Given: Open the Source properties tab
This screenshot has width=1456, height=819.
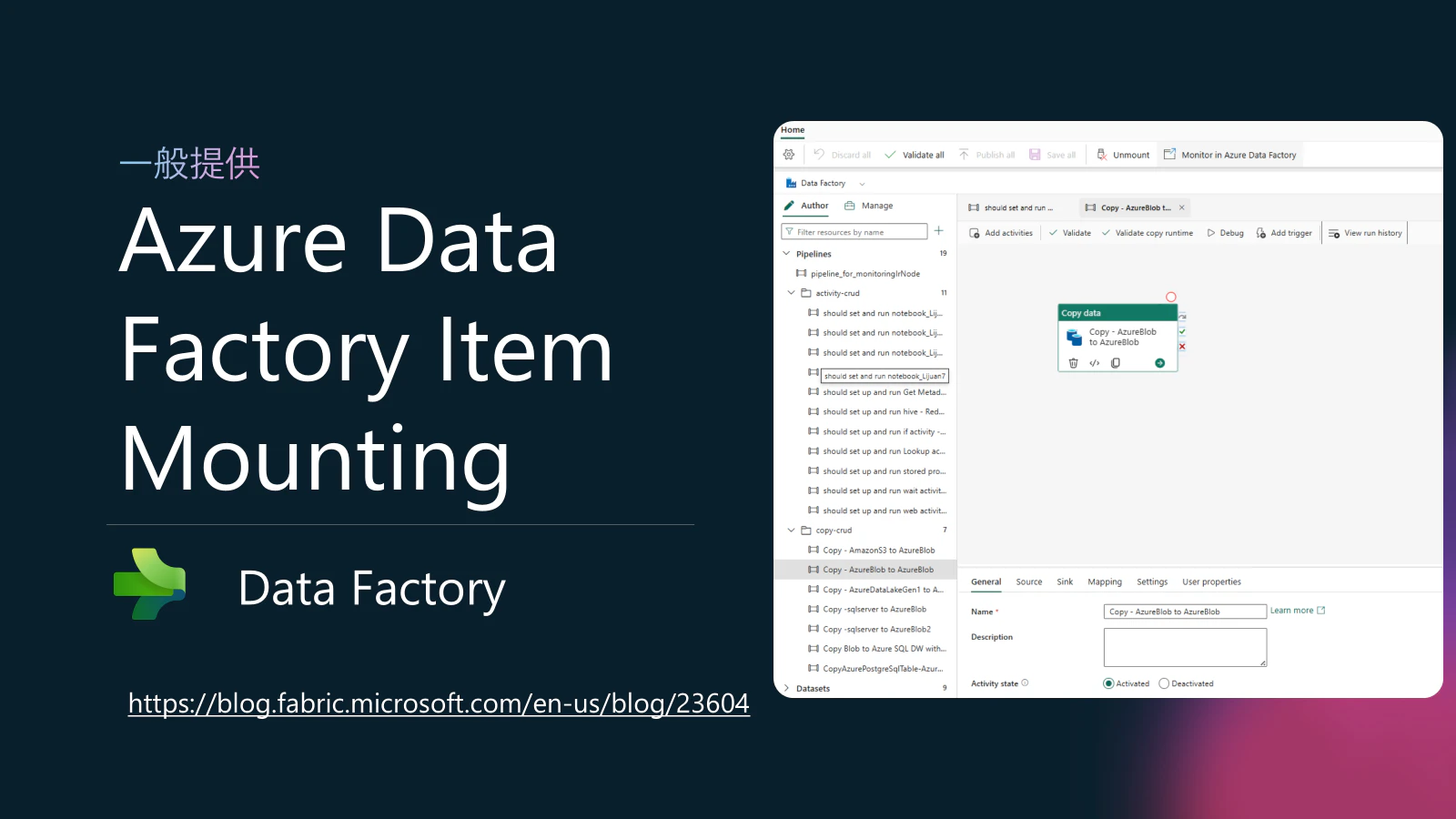Looking at the screenshot, I should [1029, 582].
